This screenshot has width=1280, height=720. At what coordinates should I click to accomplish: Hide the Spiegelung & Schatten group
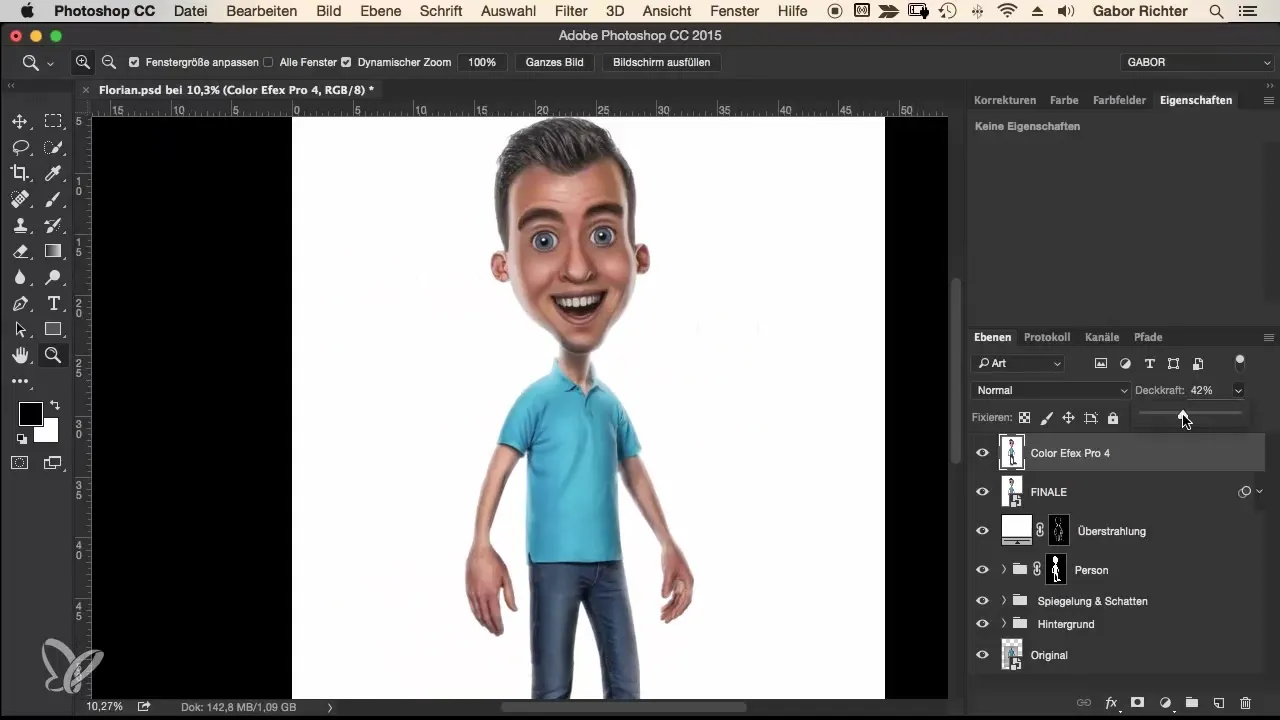click(x=982, y=601)
